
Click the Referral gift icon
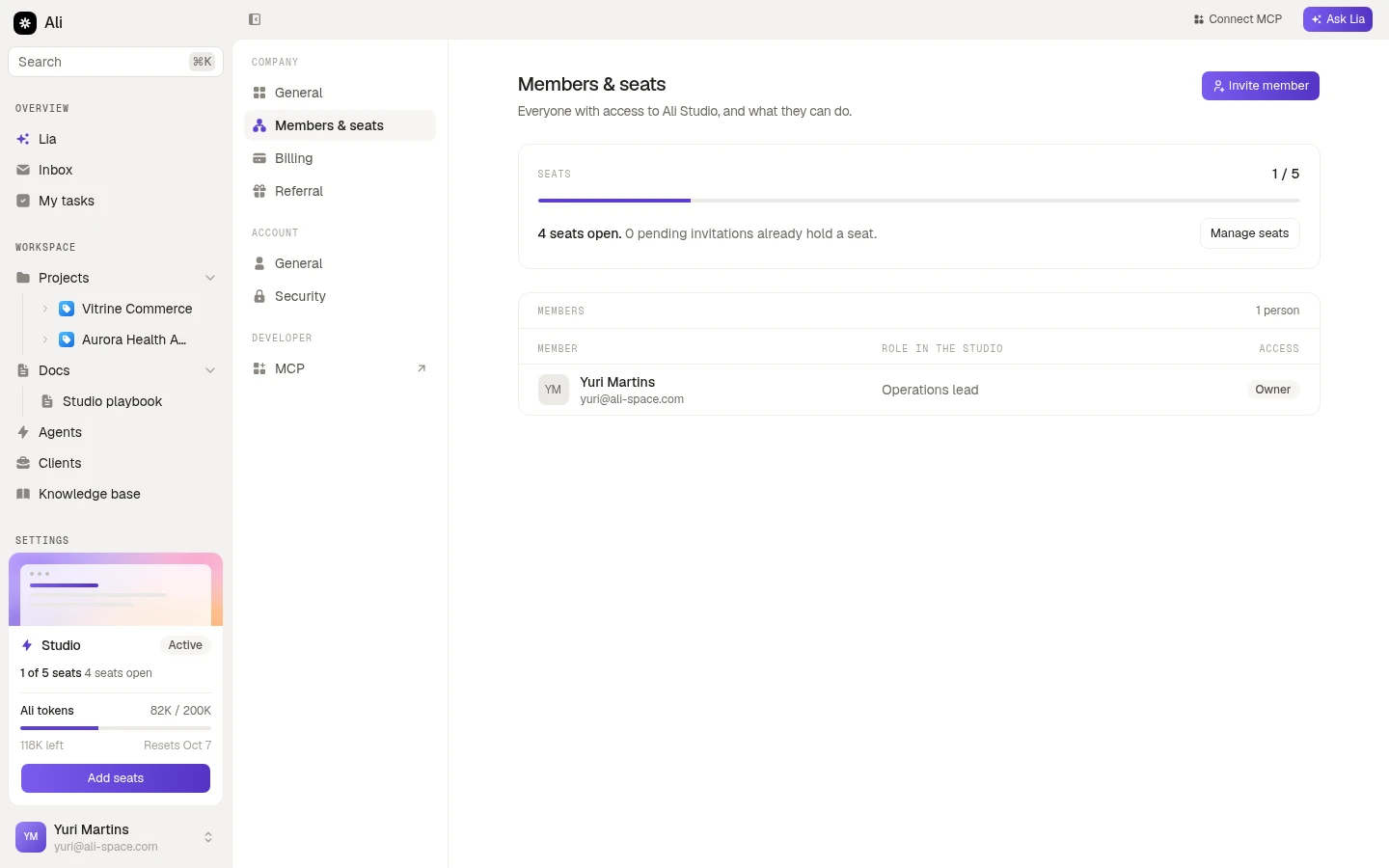[259, 191]
